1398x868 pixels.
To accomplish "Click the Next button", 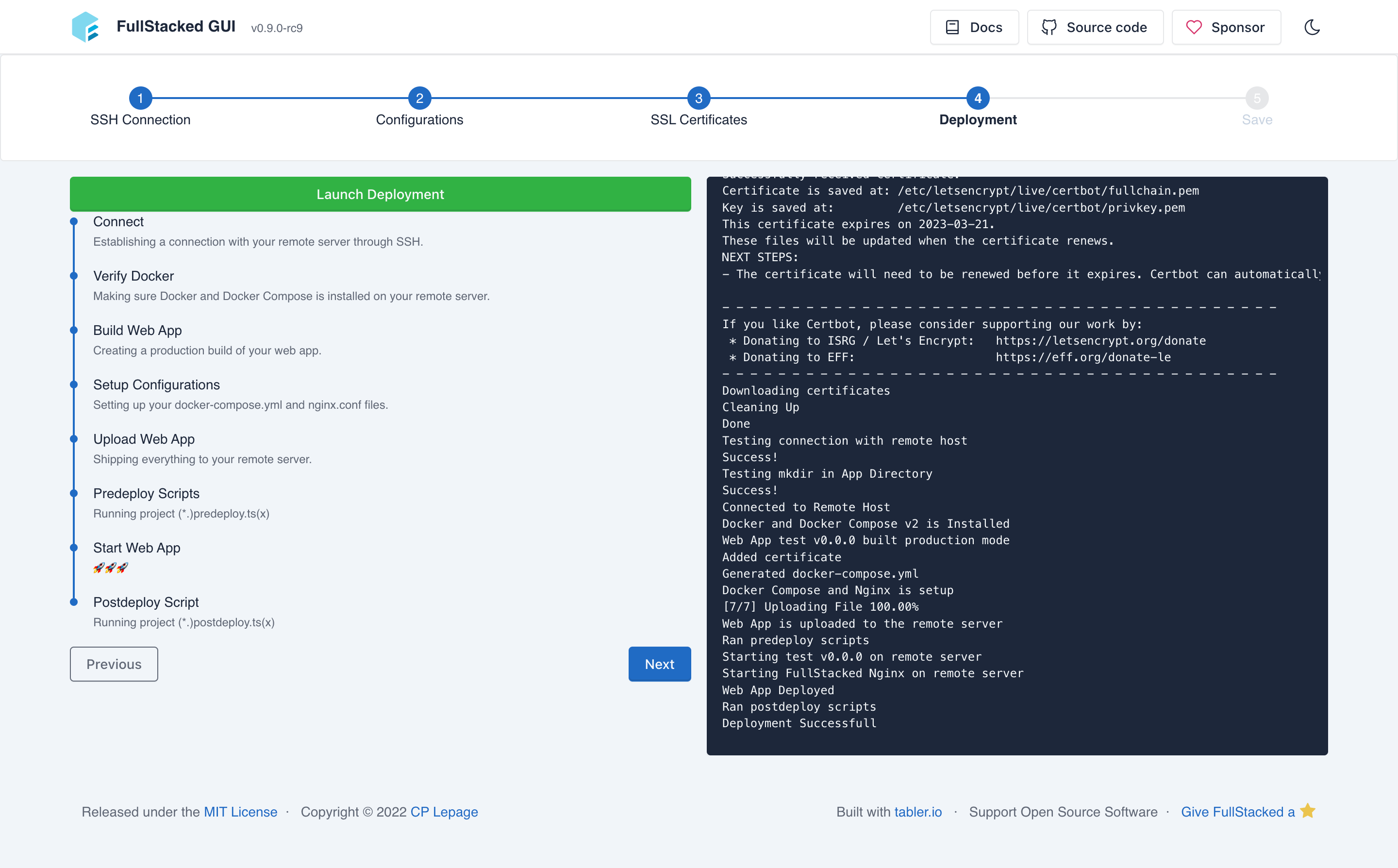I will 659,664.
